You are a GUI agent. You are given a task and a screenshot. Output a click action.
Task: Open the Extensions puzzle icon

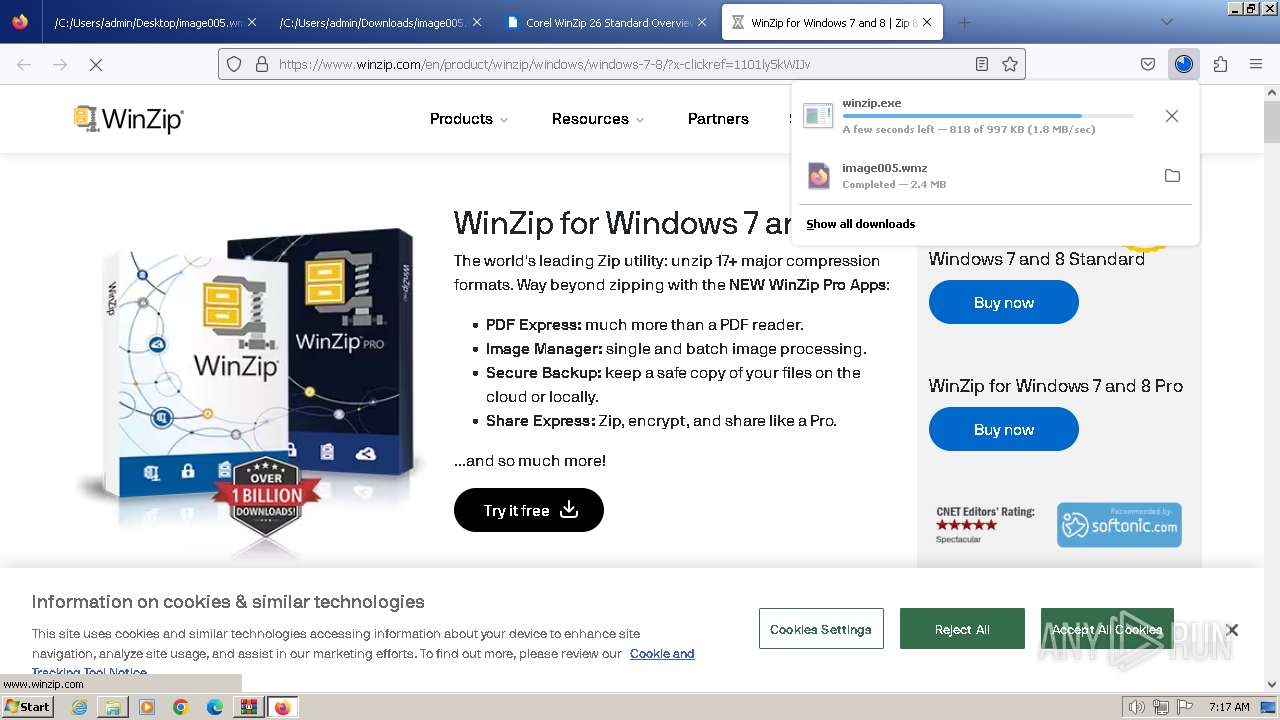click(x=1220, y=64)
